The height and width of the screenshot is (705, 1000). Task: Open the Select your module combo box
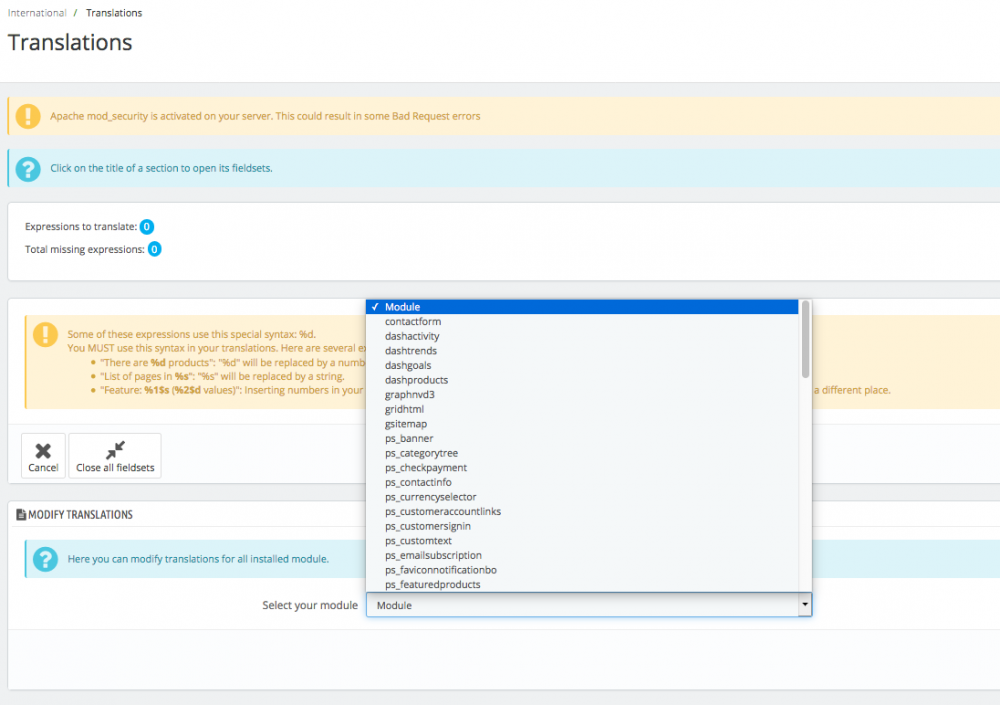point(589,605)
